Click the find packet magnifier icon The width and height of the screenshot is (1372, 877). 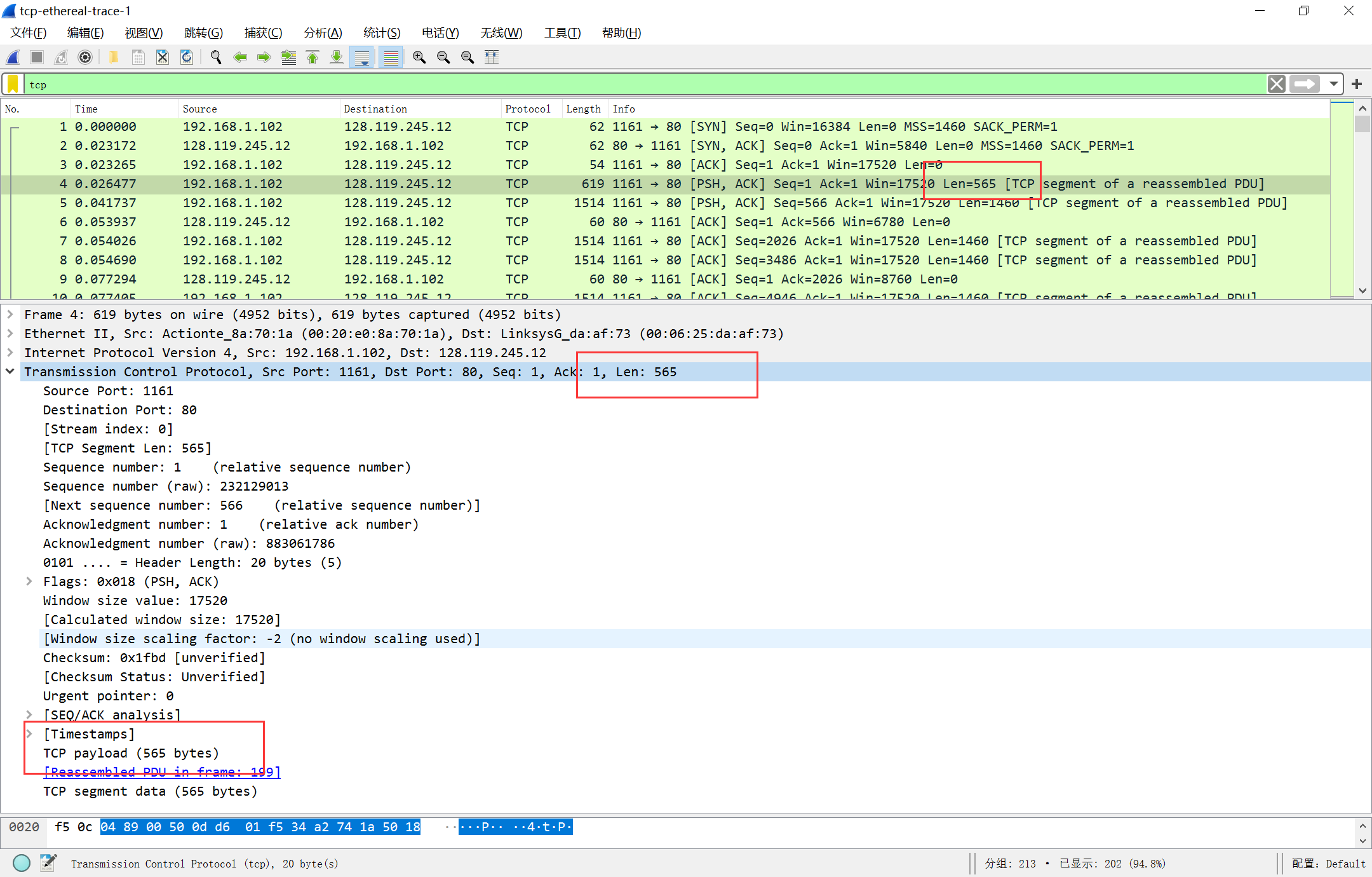[216, 57]
